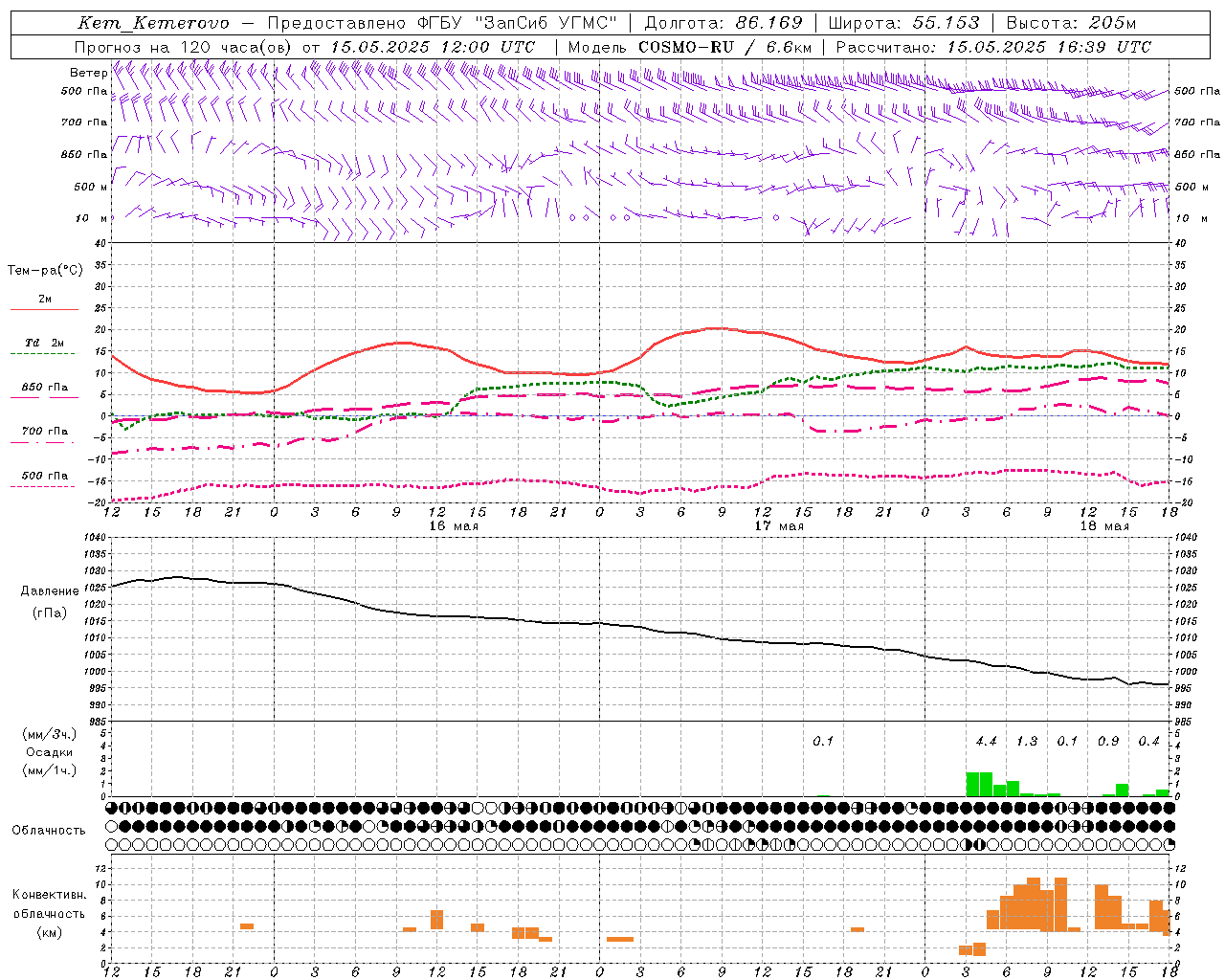This screenshot has width=1225, height=980.
Task: Click the 'Широта: 55.153' latitude value
Action: pyautogui.click(x=903, y=23)
